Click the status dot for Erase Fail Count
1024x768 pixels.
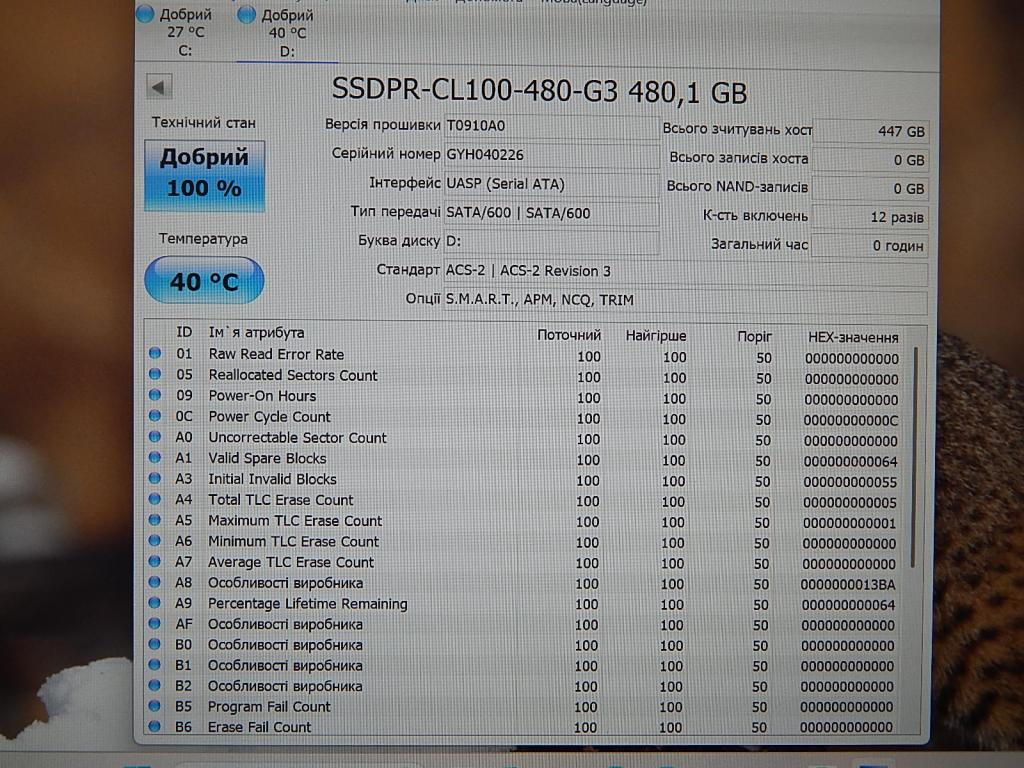coord(155,727)
